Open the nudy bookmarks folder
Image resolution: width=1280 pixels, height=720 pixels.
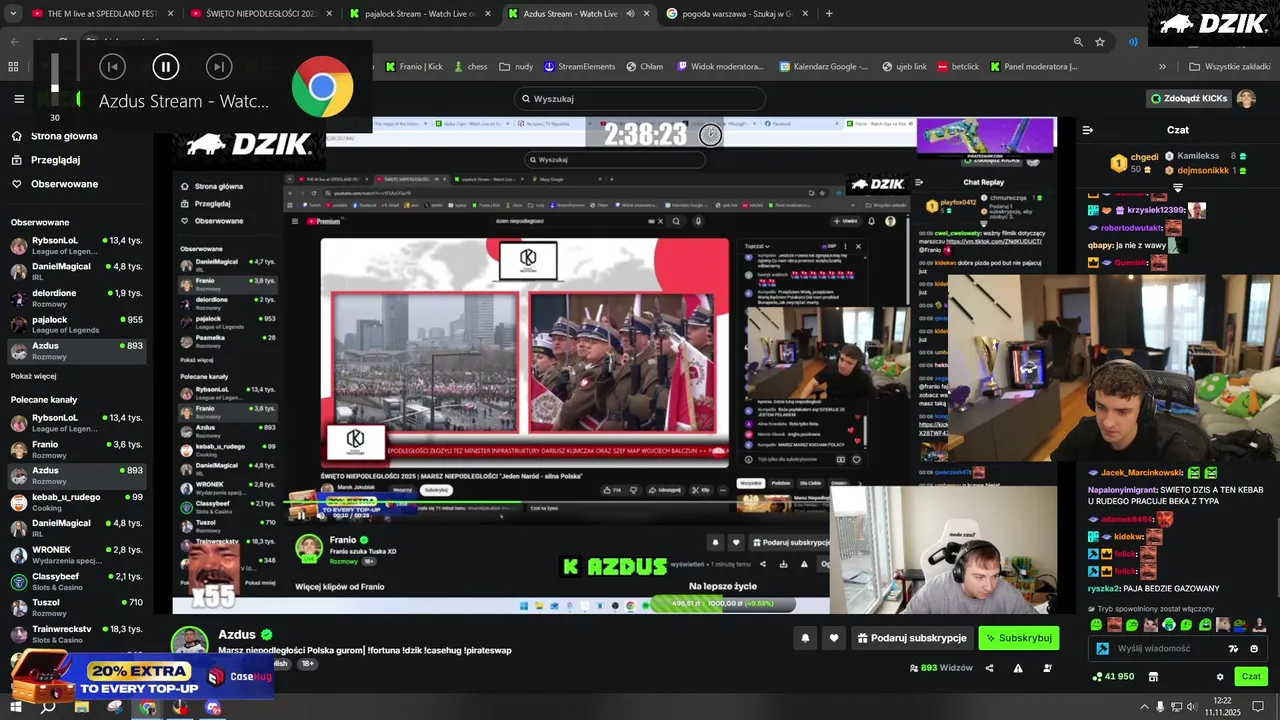[517, 67]
